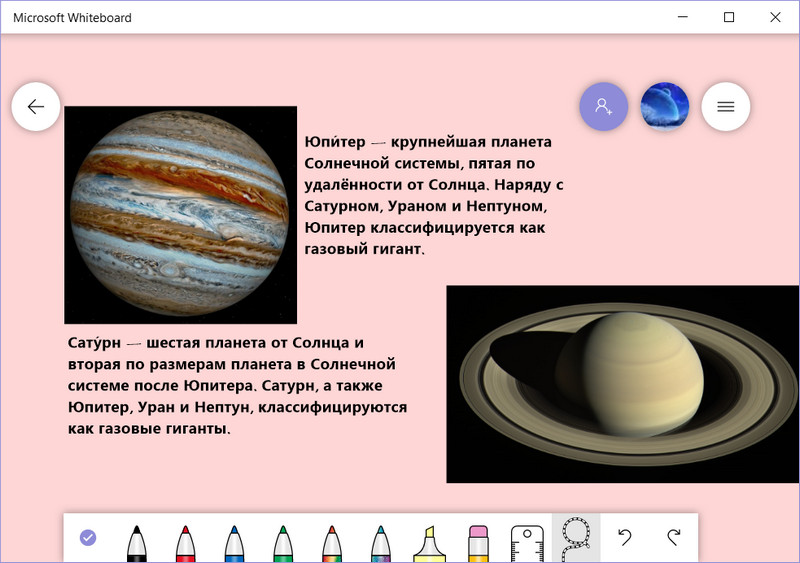Minimize the Whiteboard window
The image size is (800, 563).
683,17
